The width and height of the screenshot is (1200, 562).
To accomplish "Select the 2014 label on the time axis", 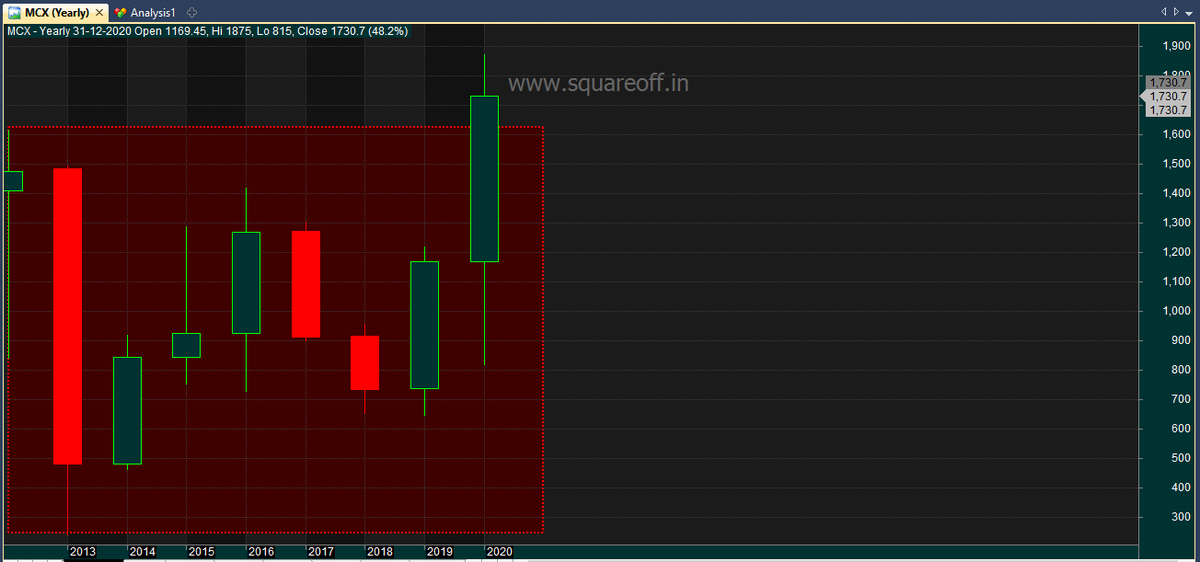I will (142, 552).
